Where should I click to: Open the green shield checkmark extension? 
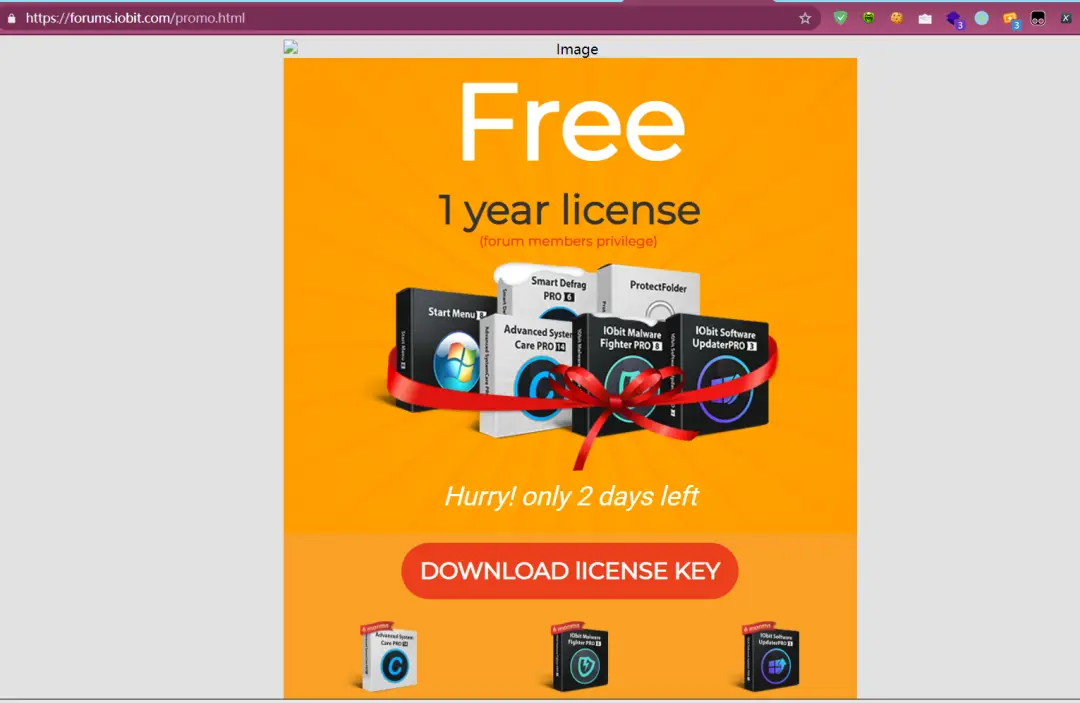pos(840,19)
